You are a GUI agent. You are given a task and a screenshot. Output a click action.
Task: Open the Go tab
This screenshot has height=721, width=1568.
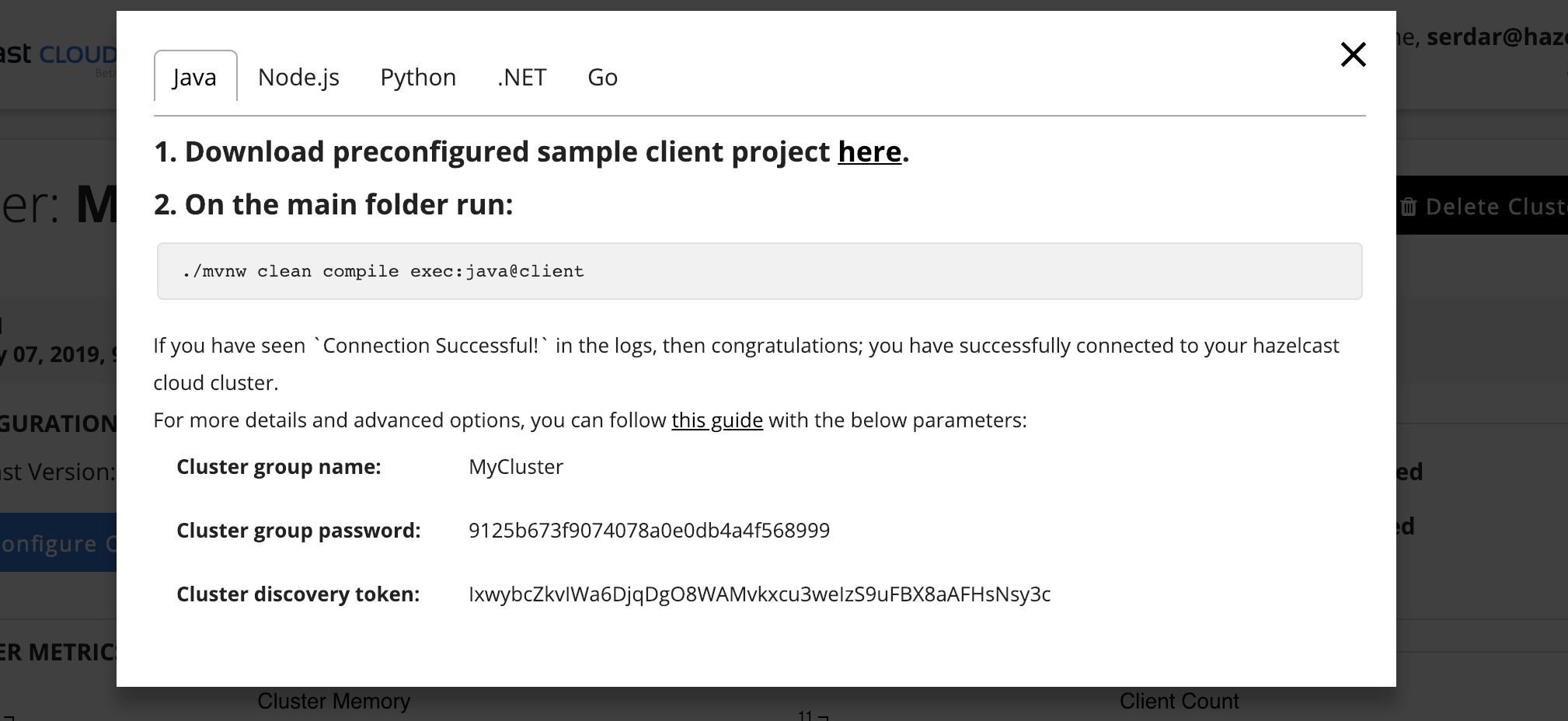click(x=602, y=77)
